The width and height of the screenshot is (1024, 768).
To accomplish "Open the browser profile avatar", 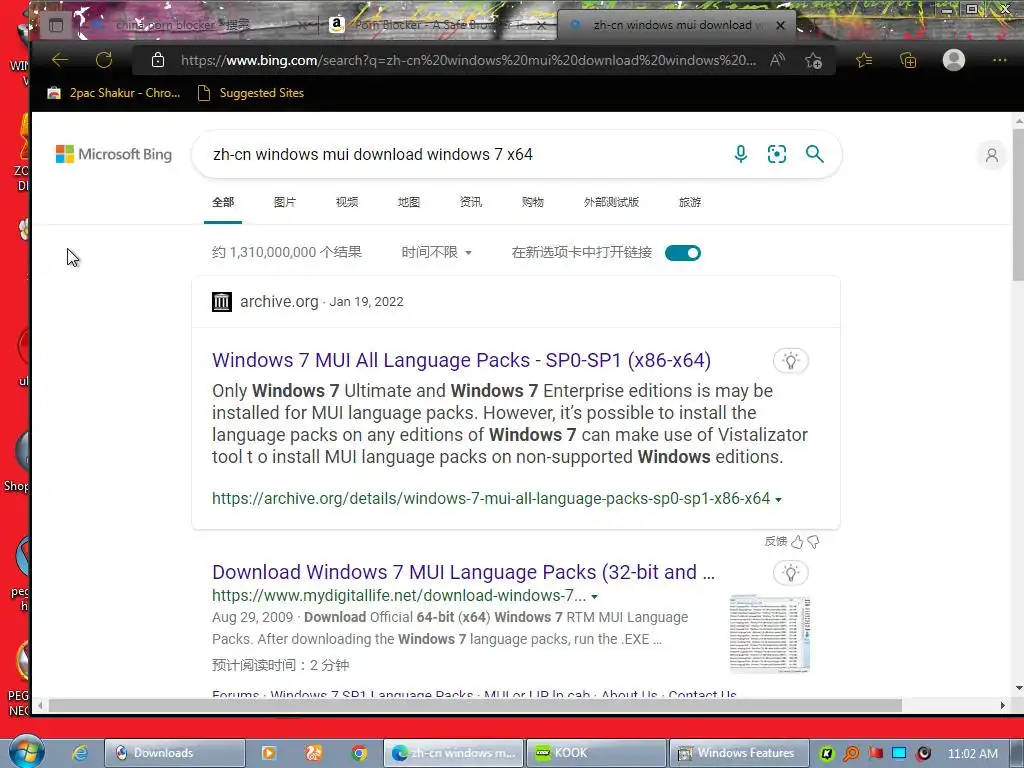I will coord(953,60).
